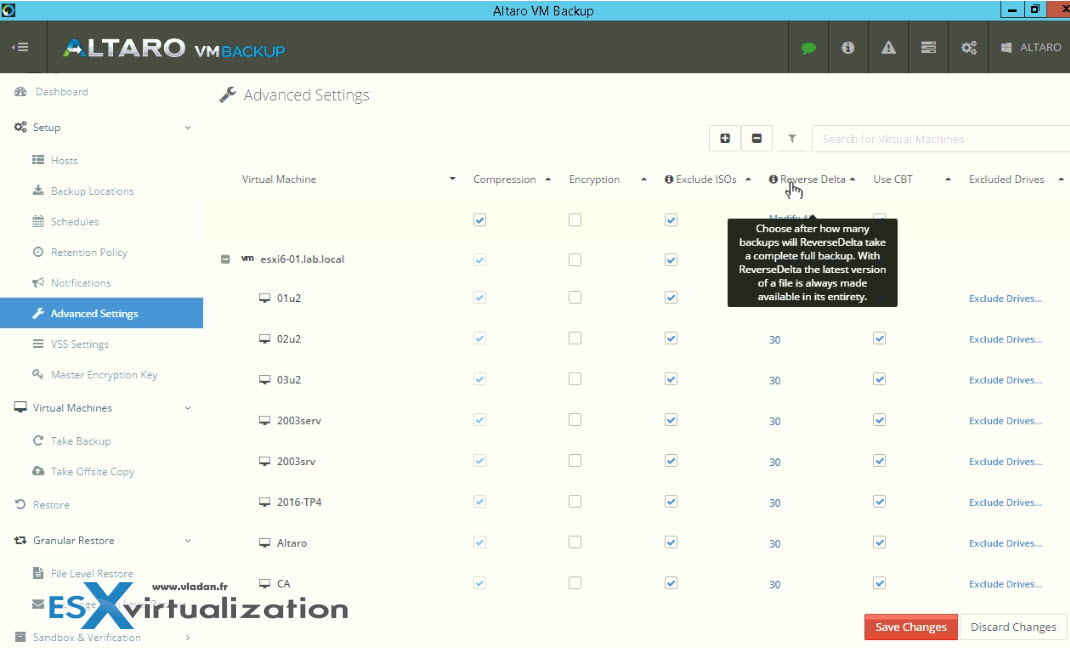
Task: Click the Reverse Delta info icon
Action: (773, 179)
